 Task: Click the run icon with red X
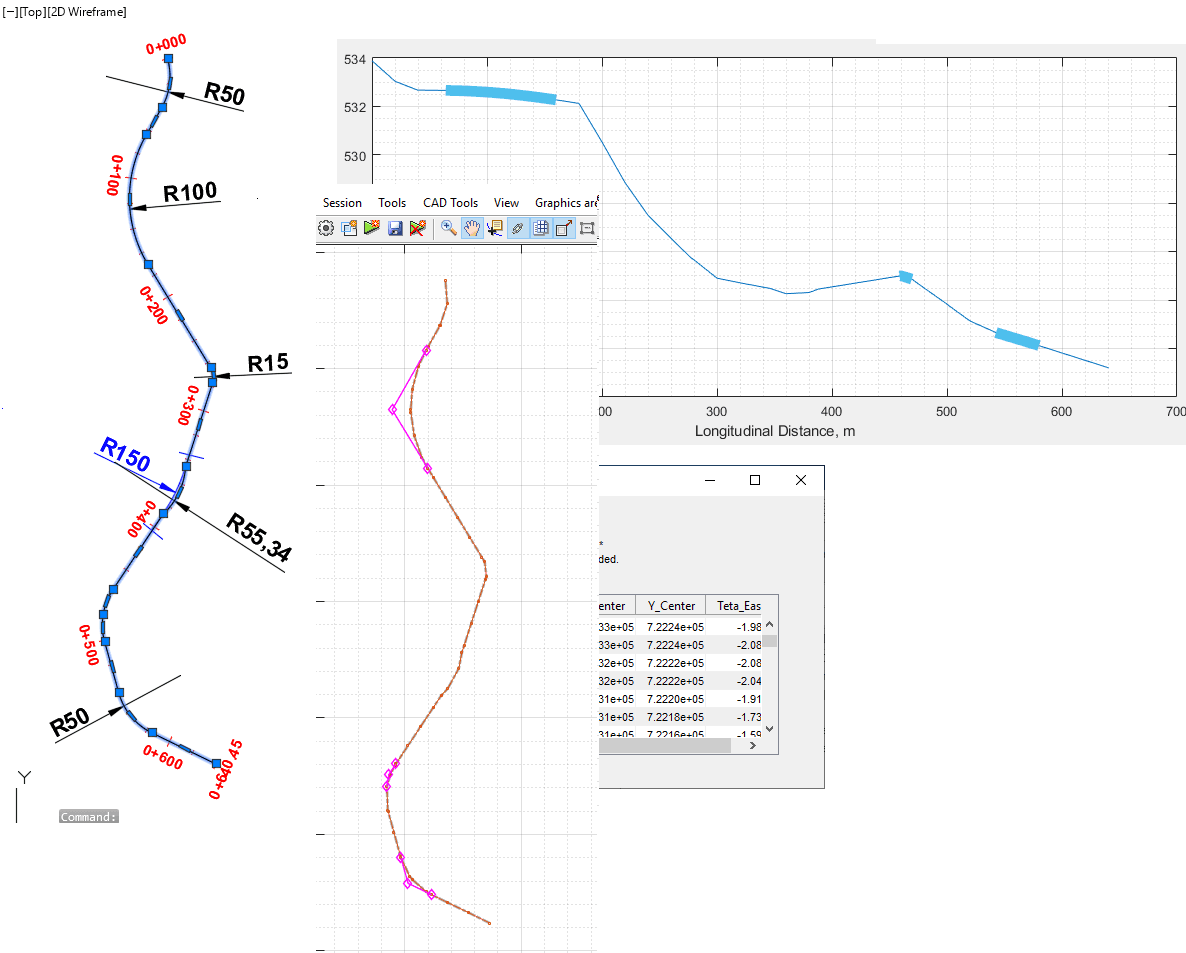(418, 228)
